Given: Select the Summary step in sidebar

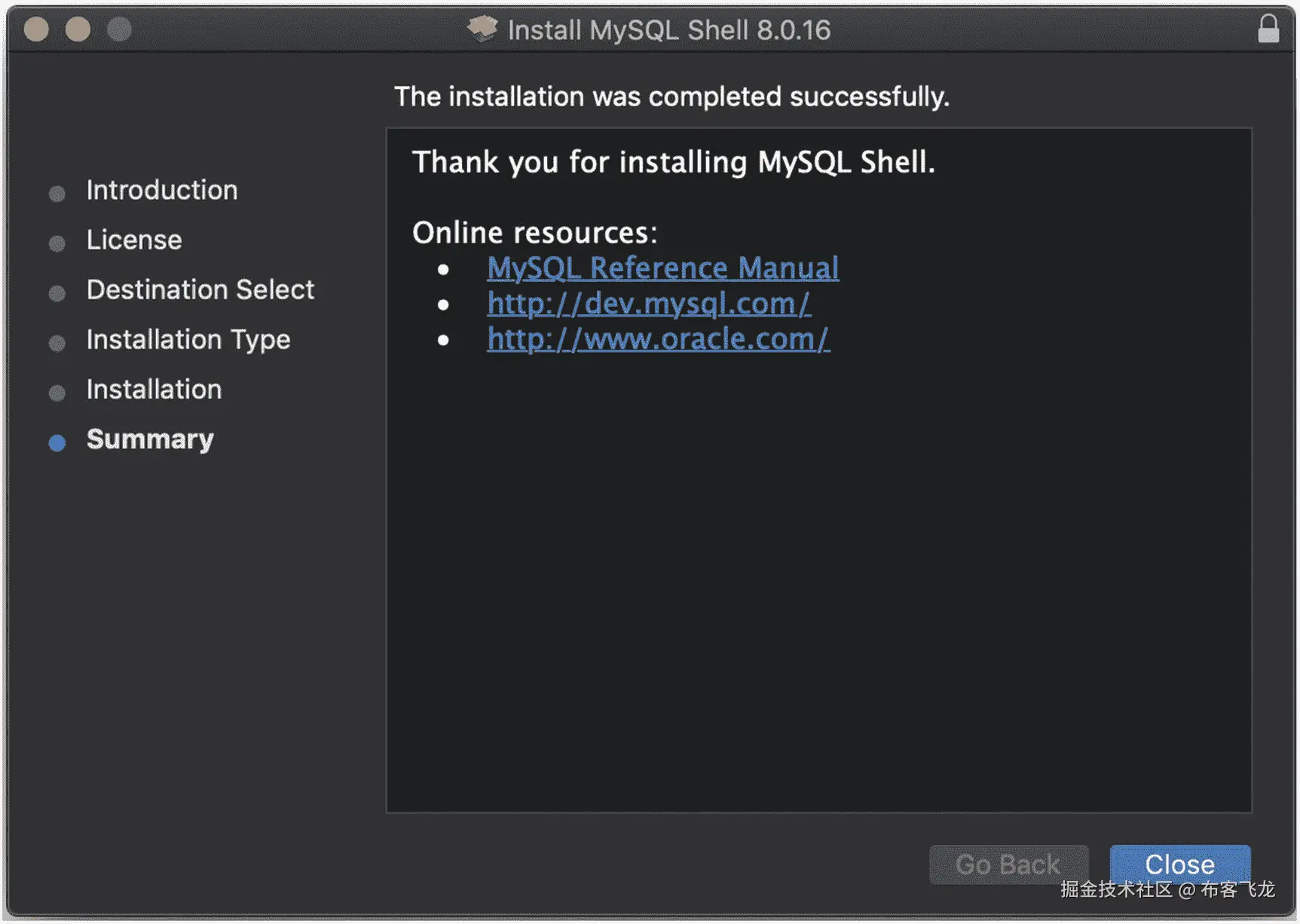Looking at the screenshot, I should 149,439.
